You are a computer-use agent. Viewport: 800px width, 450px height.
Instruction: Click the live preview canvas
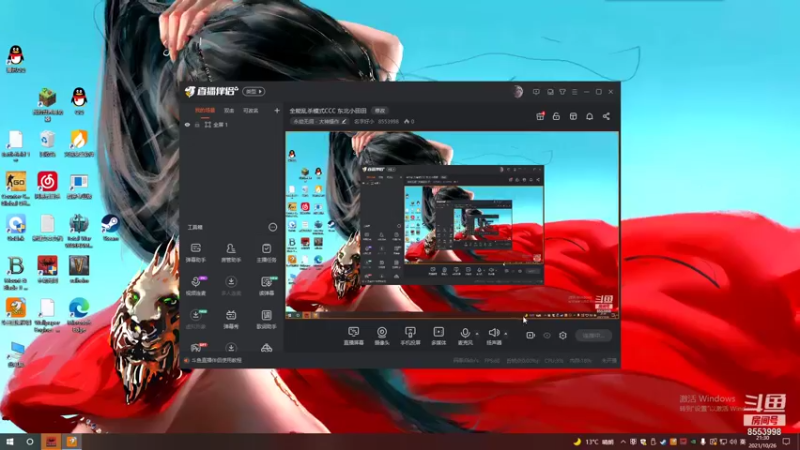click(x=452, y=225)
